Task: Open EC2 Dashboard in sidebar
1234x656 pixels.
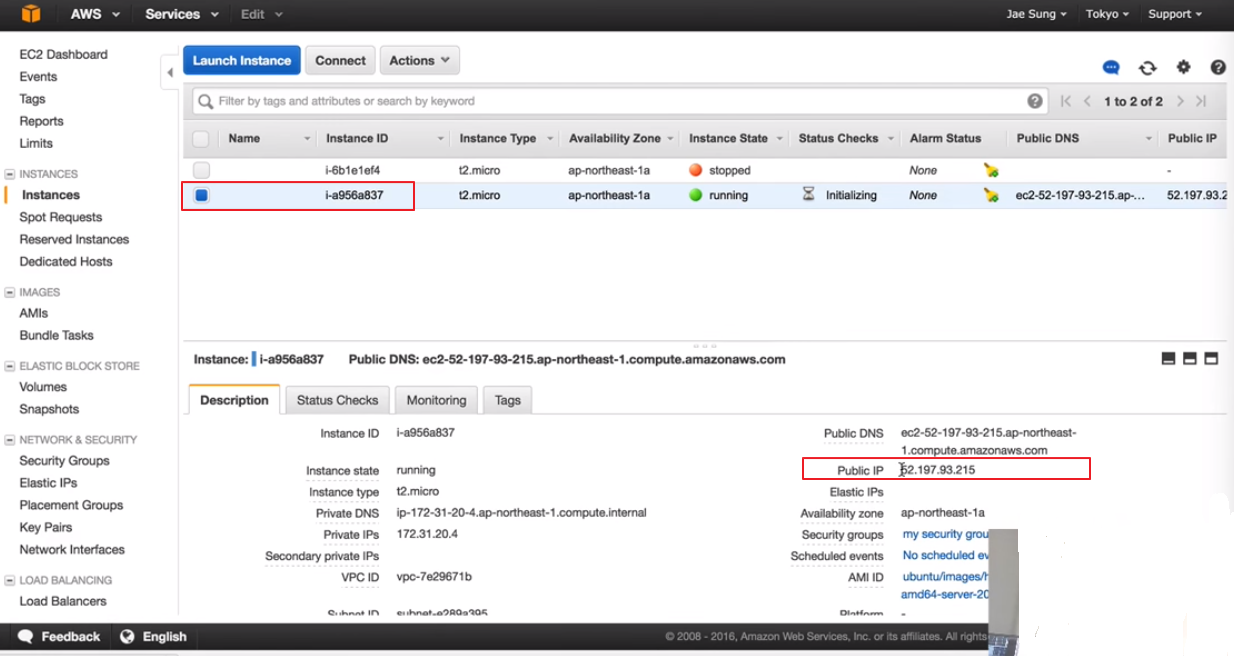Action: tap(64, 54)
